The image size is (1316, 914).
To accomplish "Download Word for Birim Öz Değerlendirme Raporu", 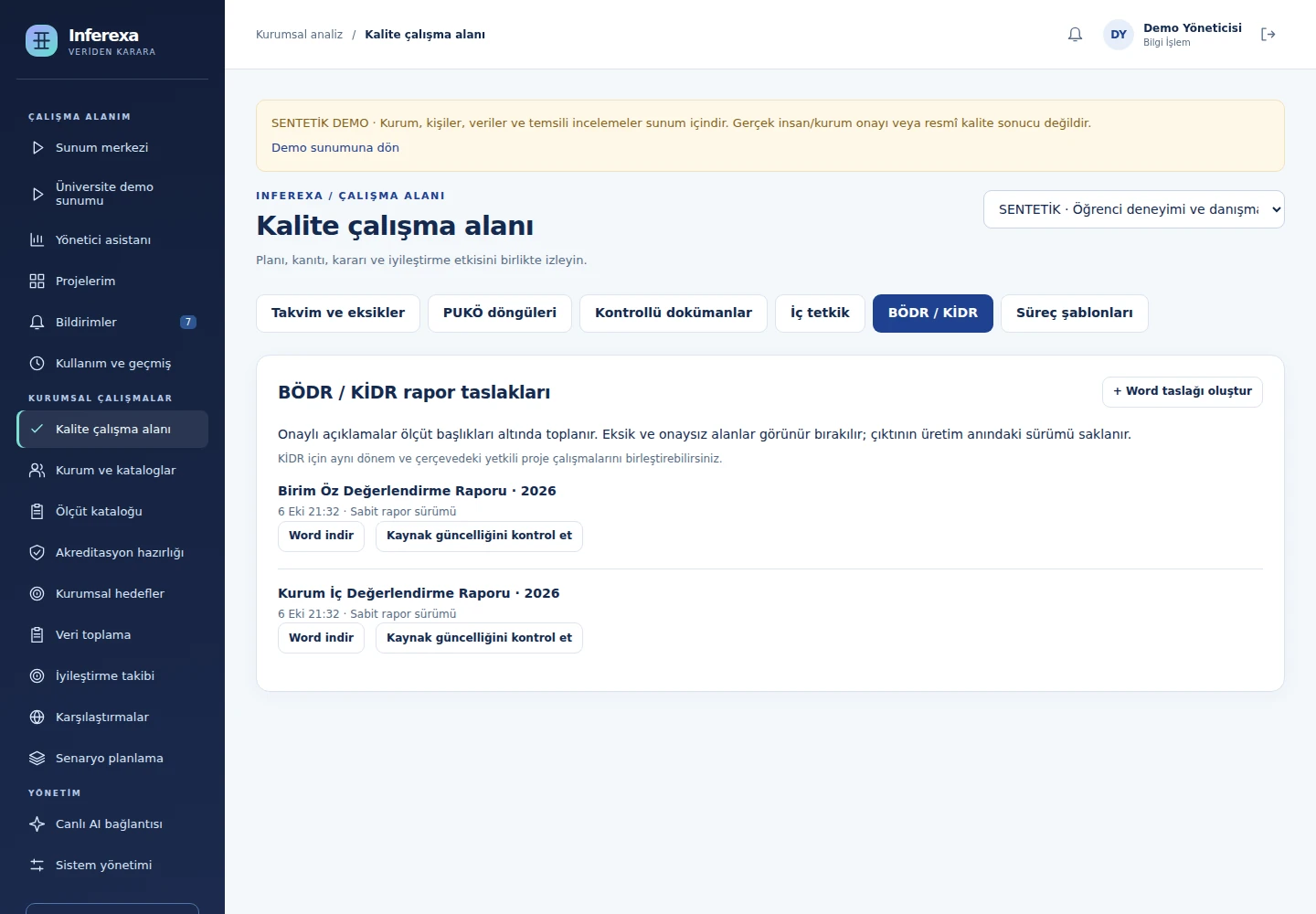I will (321, 536).
